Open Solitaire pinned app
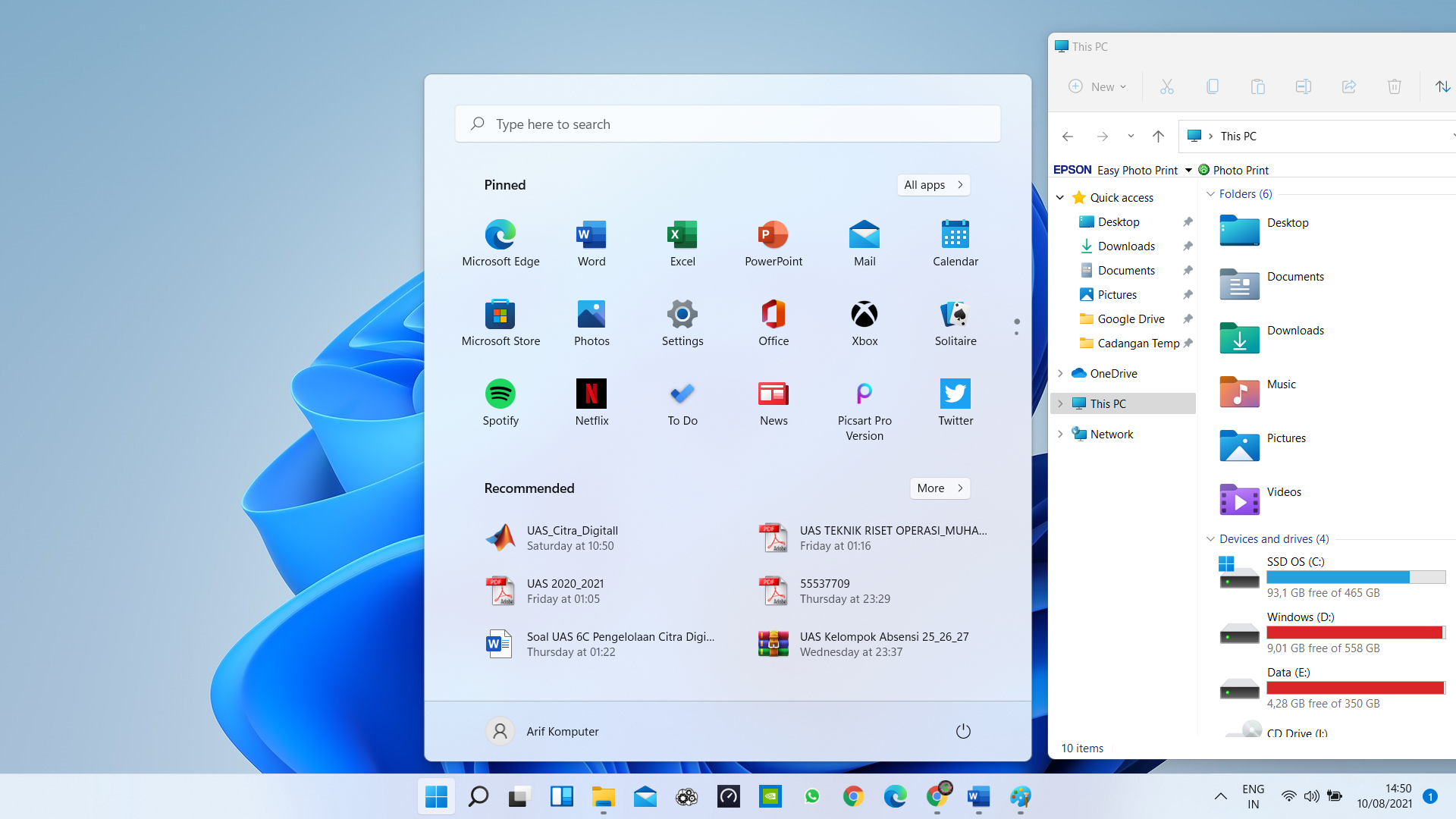The width and height of the screenshot is (1456, 819). click(955, 315)
